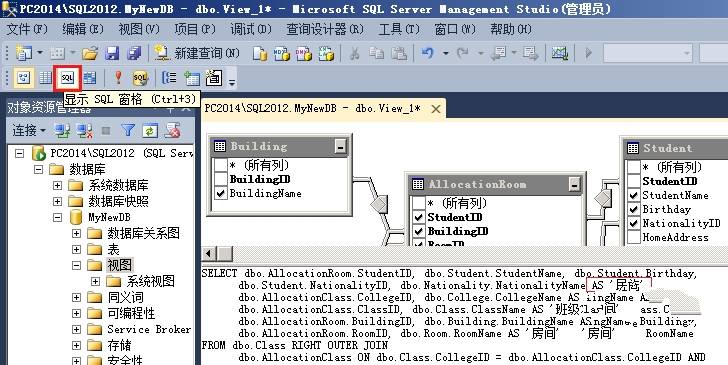This screenshot has height=365, width=728.
Task: Collapse the MyNewDB database node
Action: coord(57,217)
